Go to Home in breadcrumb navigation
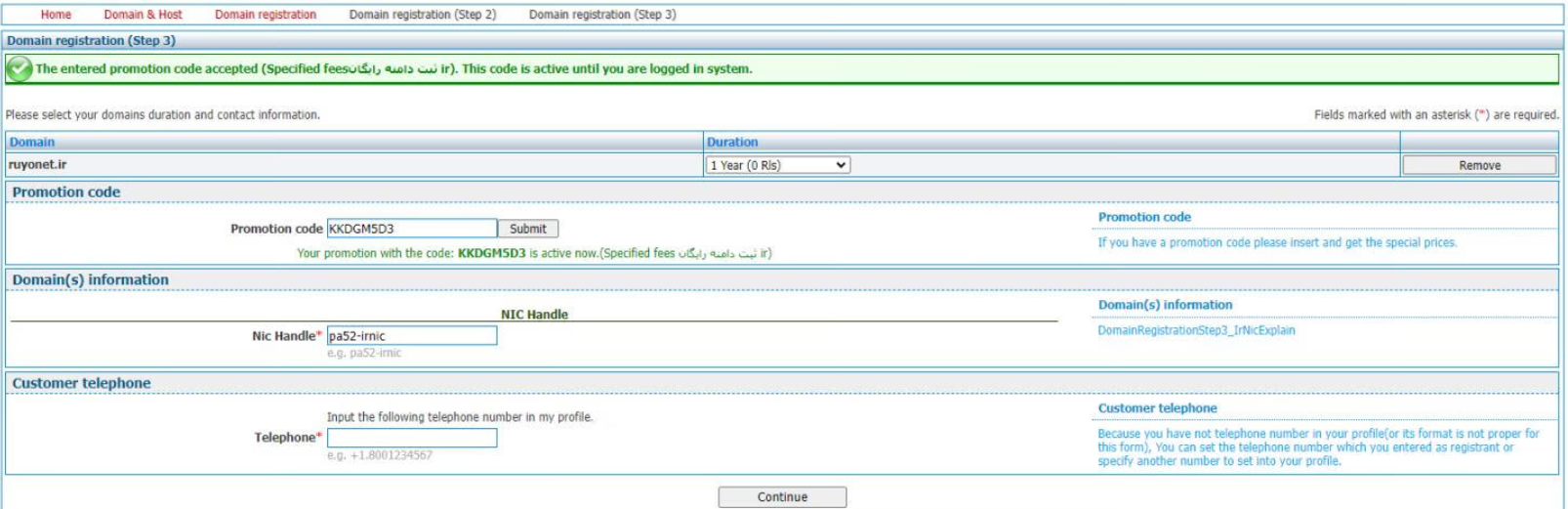This screenshot has width=1568, height=509. 56,15
